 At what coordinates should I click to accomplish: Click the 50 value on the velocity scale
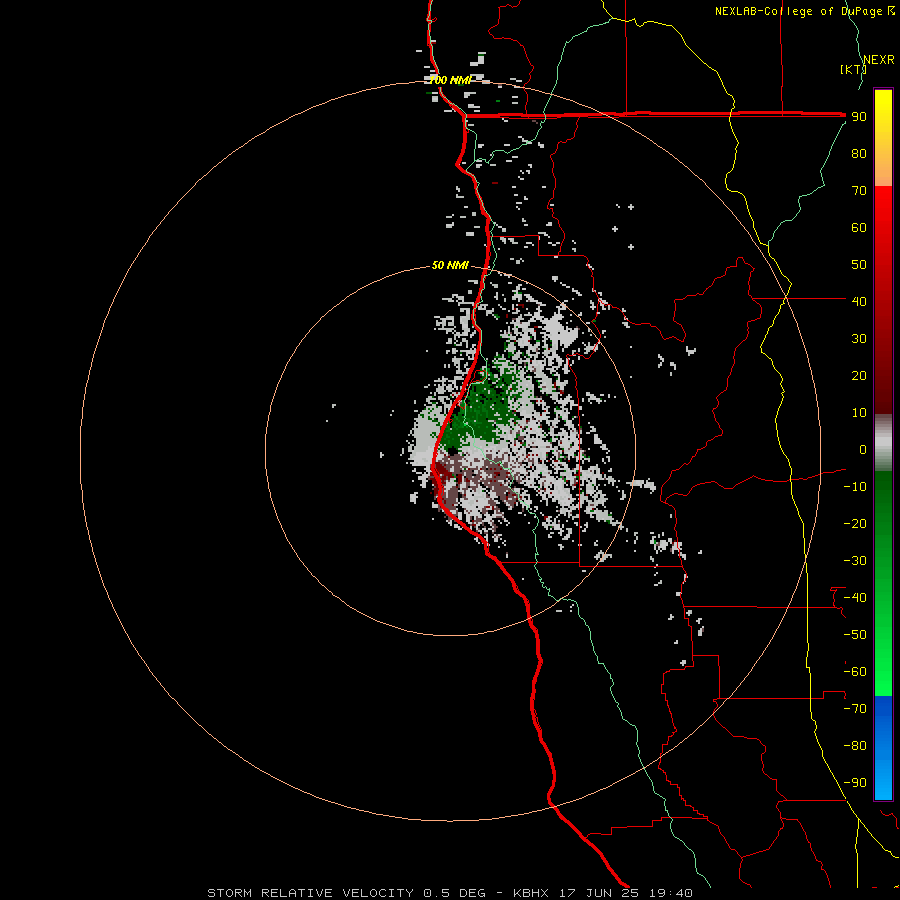tap(859, 265)
